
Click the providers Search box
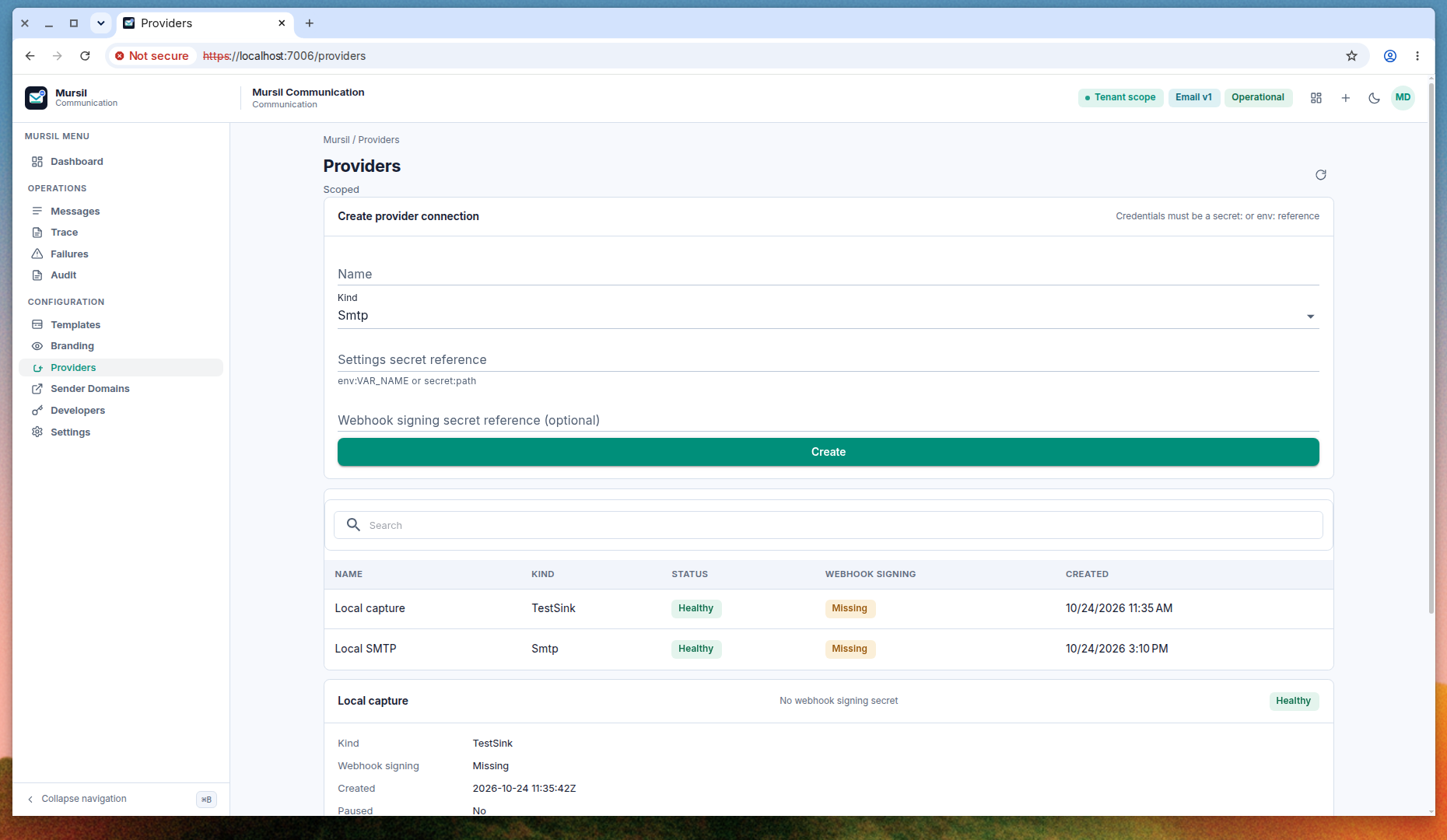[828, 525]
